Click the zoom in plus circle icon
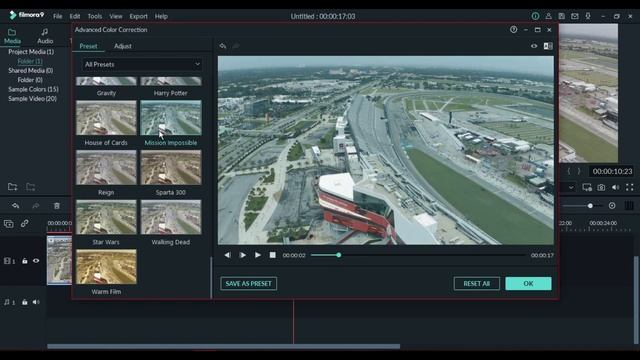Image resolution: width=640 pixels, height=360 pixels. [612, 206]
